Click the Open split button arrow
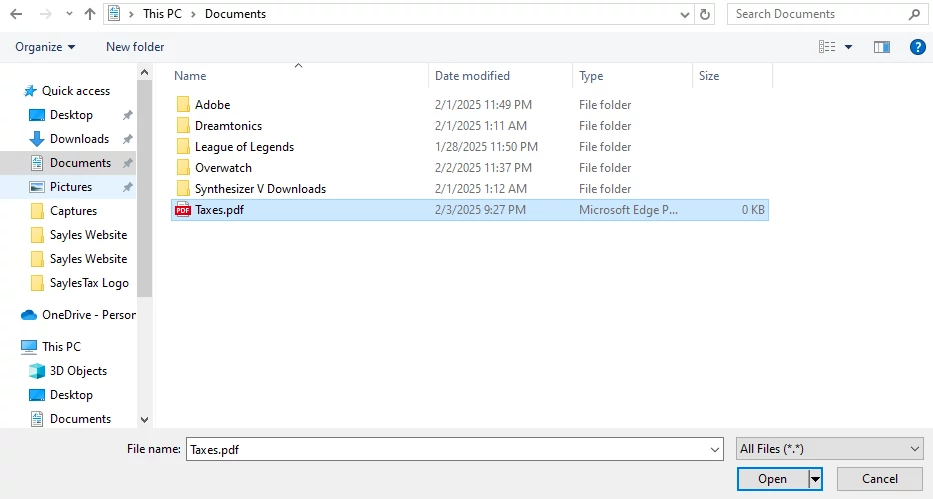933x499 pixels. pyautogui.click(x=815, y=479)
